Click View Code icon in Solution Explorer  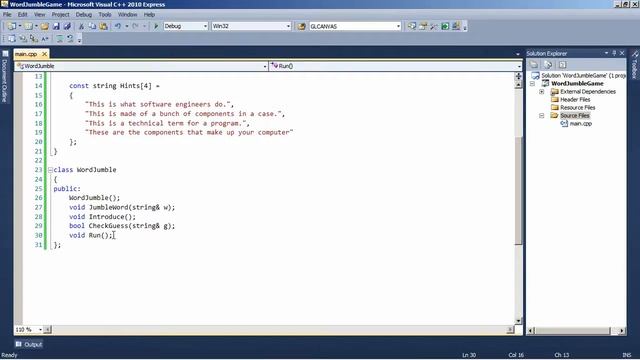click(x=562, y=65)
